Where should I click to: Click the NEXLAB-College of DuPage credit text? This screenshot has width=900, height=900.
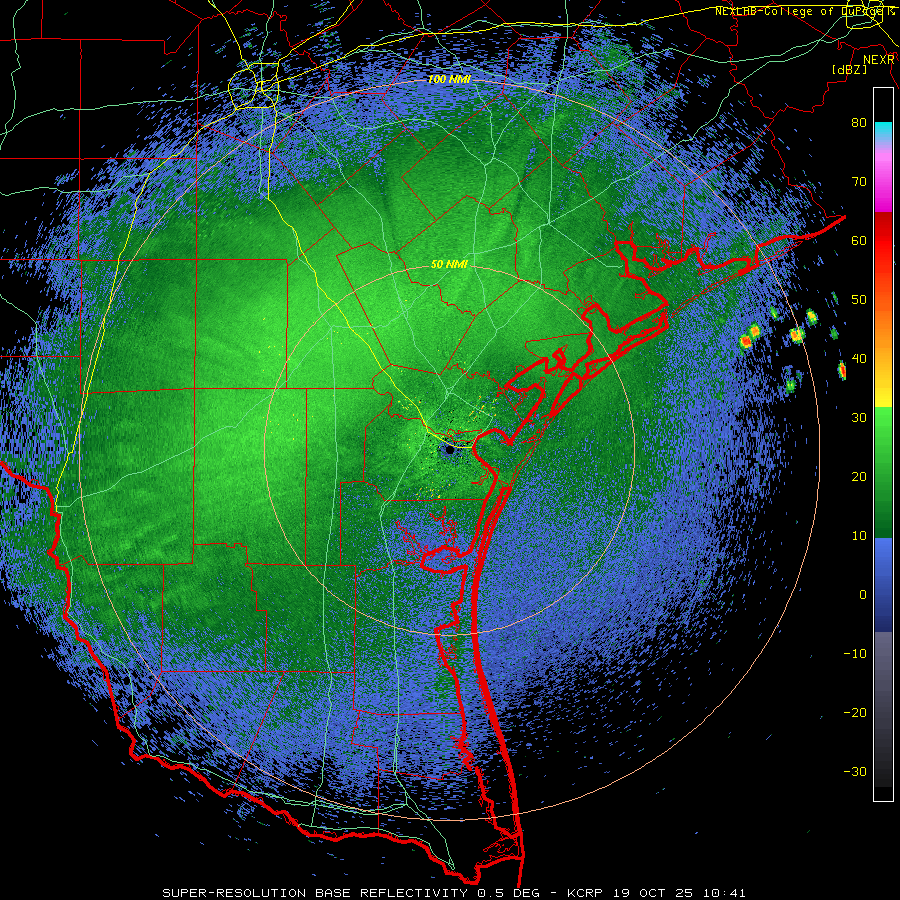tap(805, 11)
